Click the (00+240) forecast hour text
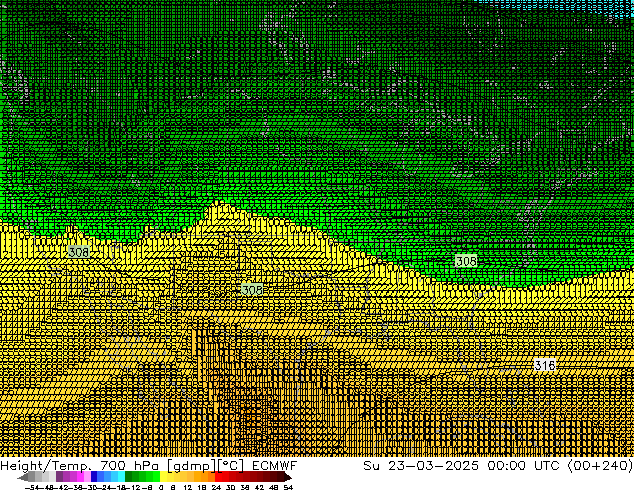Screen dimensions: 634x490 tap(600, 466)
